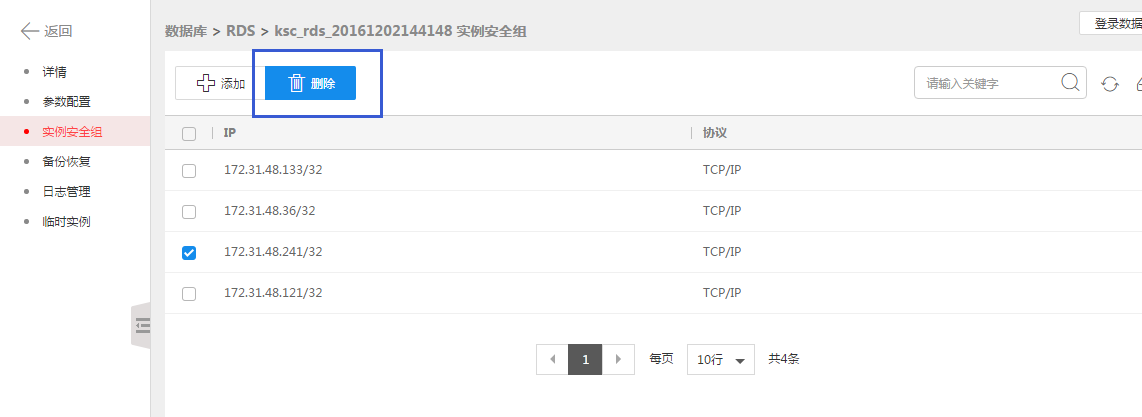
Task: Select checkbox for 172.31.48.121/32
Action: point(189,294)
